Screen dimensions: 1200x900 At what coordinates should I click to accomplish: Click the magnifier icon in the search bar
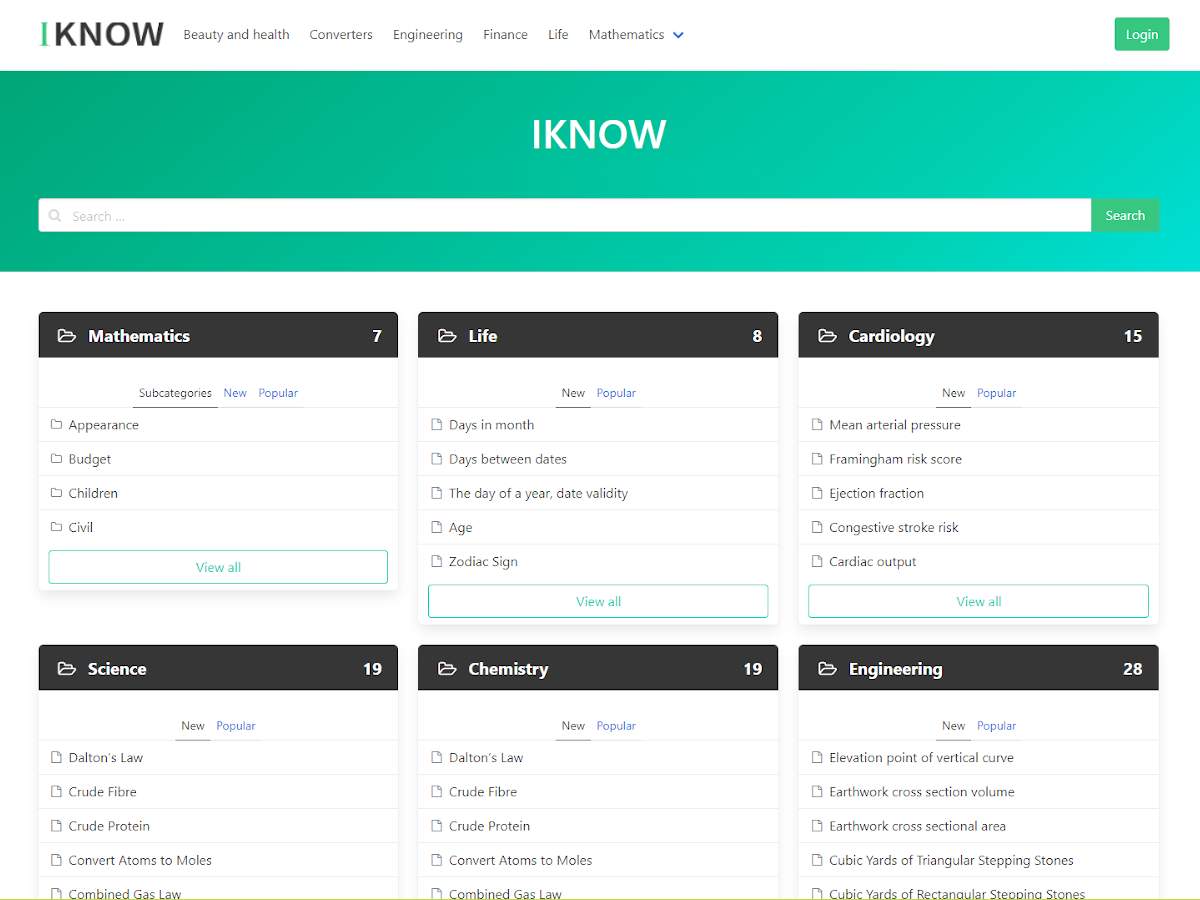[58, 215]
